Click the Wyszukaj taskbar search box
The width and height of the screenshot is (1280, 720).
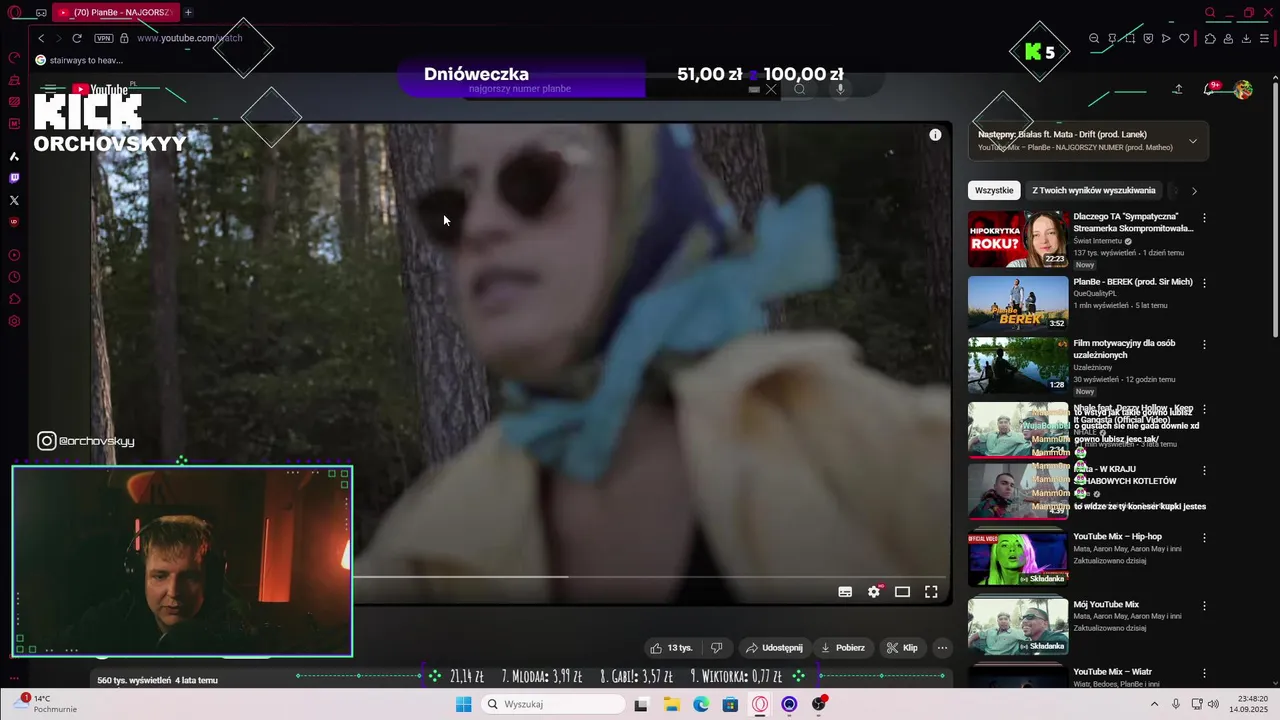pos(553,704)
